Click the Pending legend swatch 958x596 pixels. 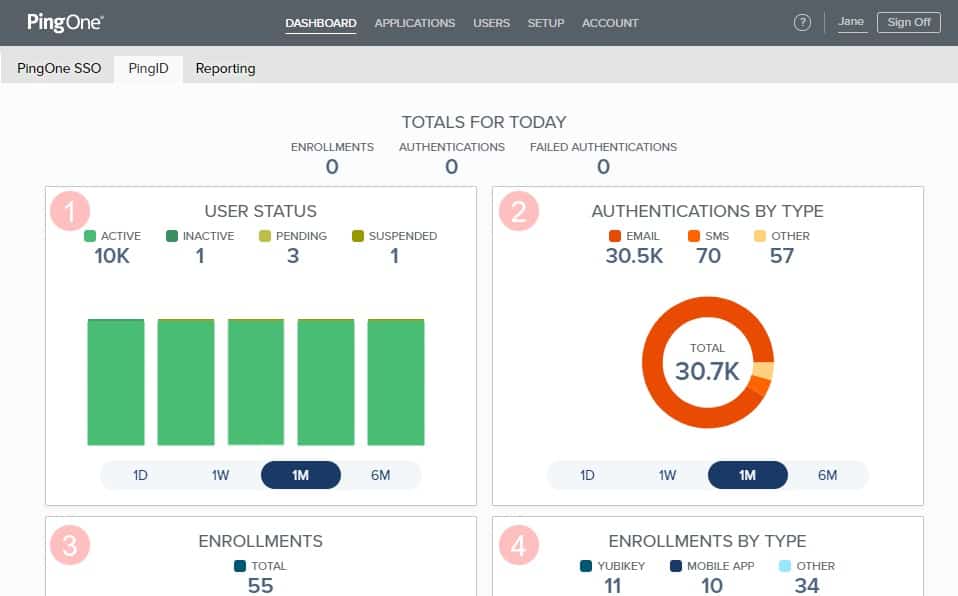tap(265, 236)
